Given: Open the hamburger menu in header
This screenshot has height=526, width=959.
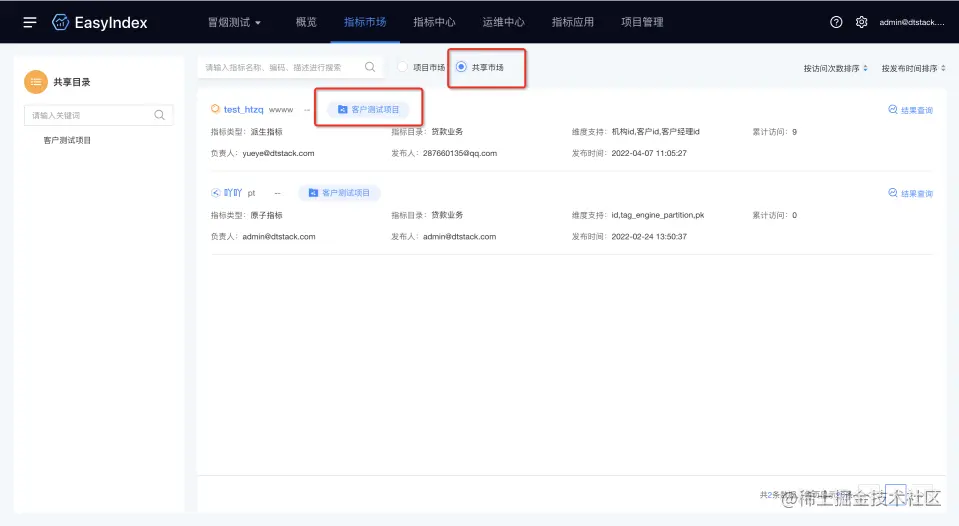Looking at the screenshot, I should pyautogui.click(x=29, y=23).
